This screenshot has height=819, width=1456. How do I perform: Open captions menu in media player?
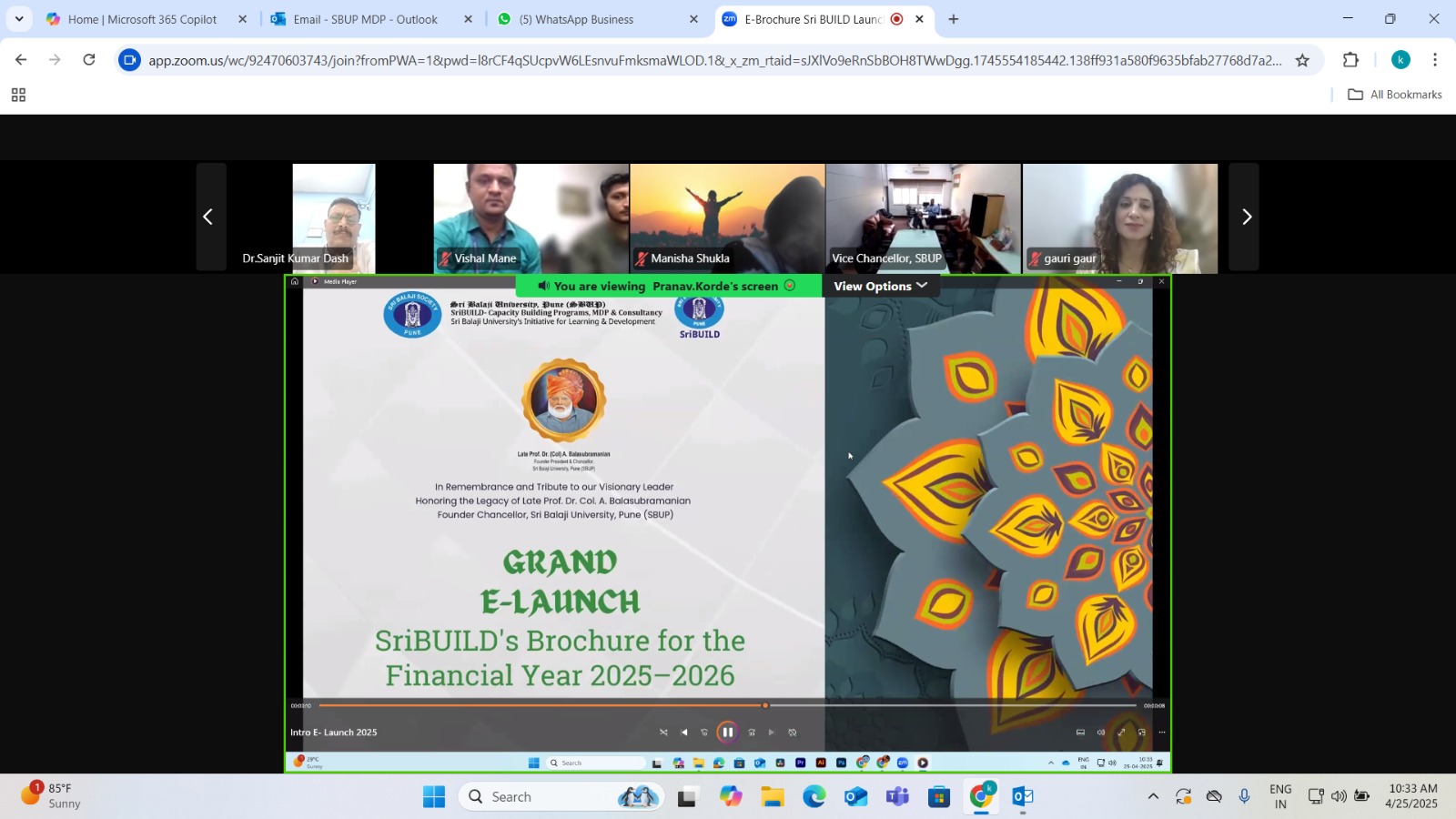[1080, 732]
